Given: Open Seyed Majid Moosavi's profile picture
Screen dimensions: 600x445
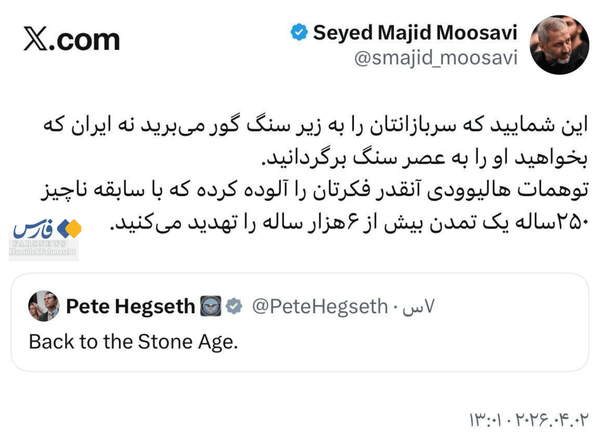Looking at the screenshot, I should click(559, 45).
